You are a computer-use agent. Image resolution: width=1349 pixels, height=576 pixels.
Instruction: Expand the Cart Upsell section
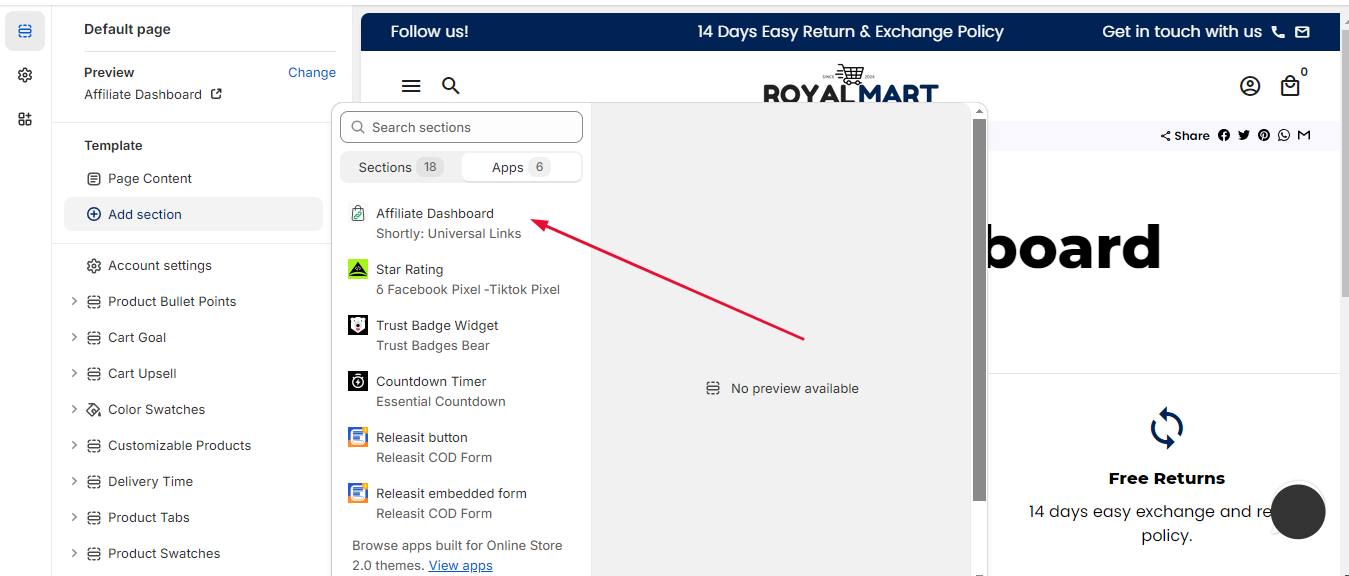point(74,373)
